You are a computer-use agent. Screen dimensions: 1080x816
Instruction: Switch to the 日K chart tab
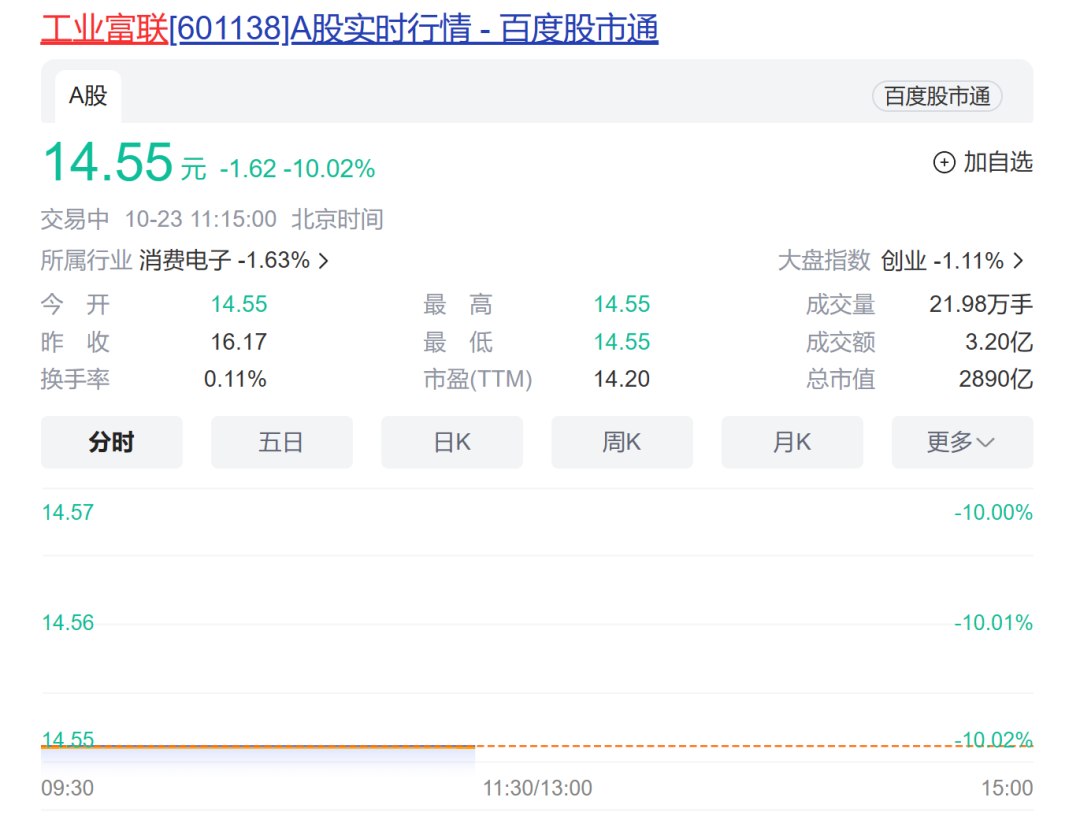[x=452, y=442]
